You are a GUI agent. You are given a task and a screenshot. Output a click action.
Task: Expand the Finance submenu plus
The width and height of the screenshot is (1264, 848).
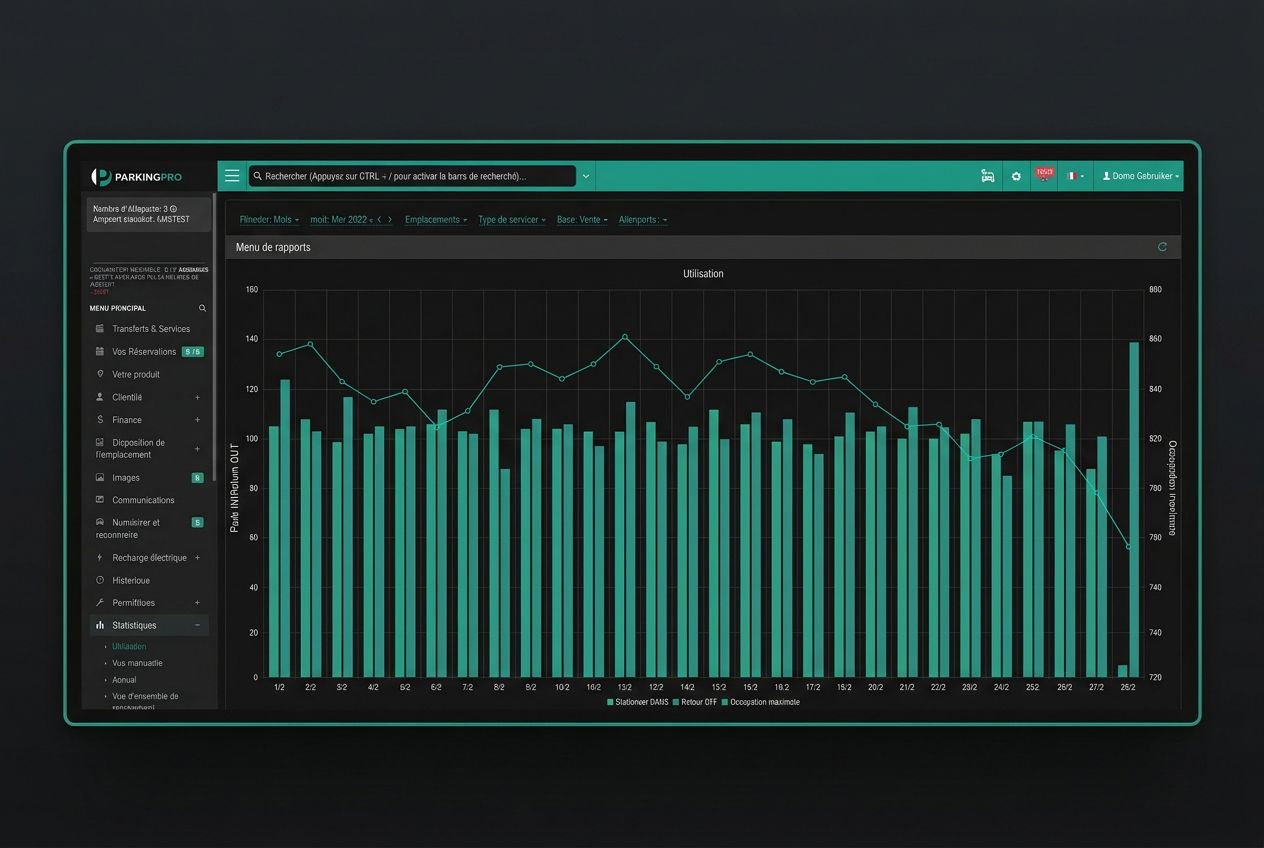(x=197, y=420)
